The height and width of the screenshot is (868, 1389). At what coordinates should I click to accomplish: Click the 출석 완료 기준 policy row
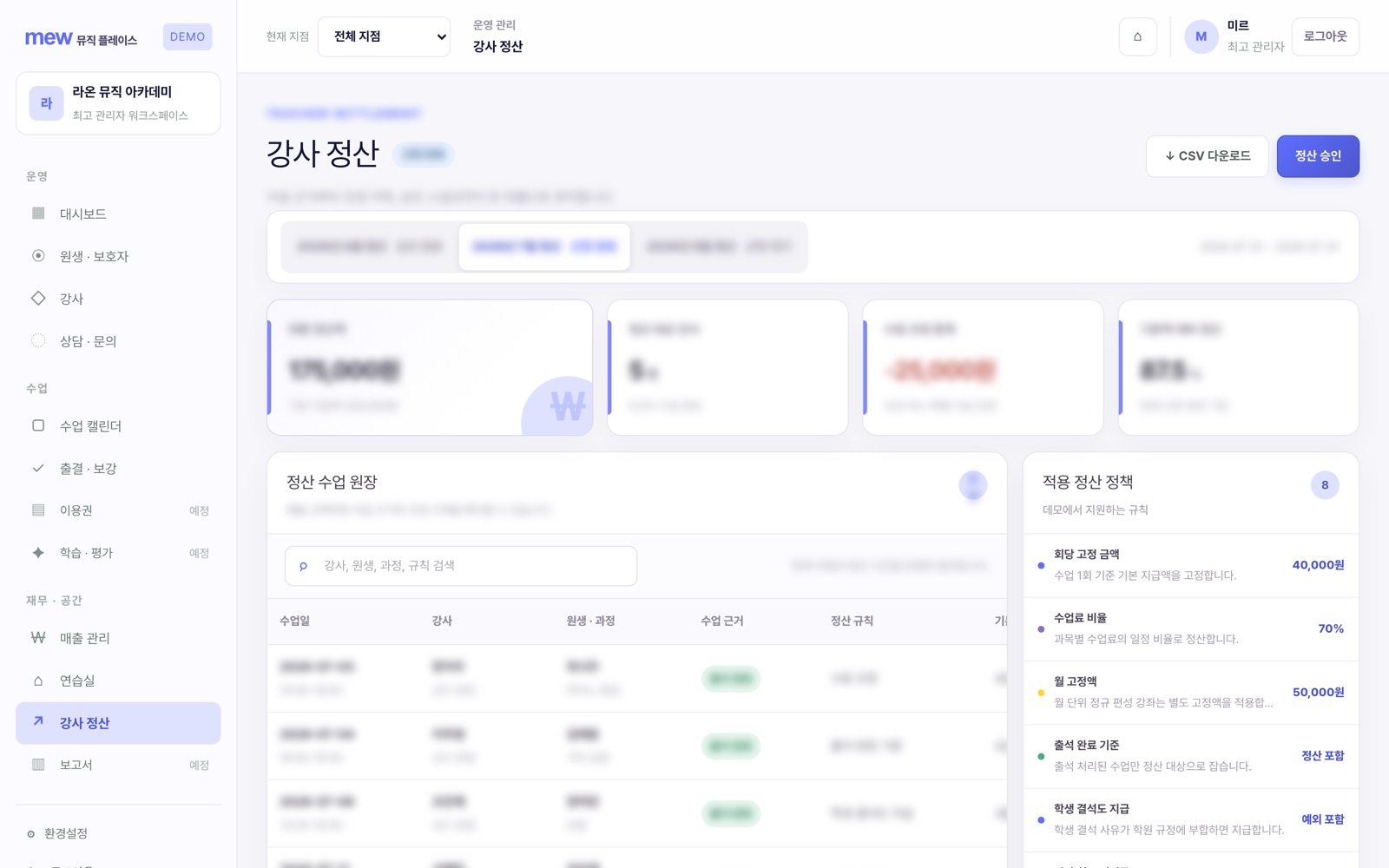(x=1191, y=755)
